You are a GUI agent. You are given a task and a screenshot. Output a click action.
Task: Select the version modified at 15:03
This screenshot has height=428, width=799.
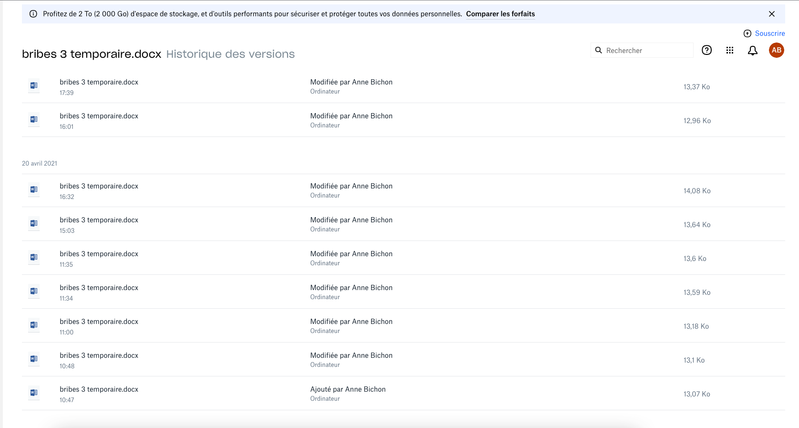click(x=99, y=224)
